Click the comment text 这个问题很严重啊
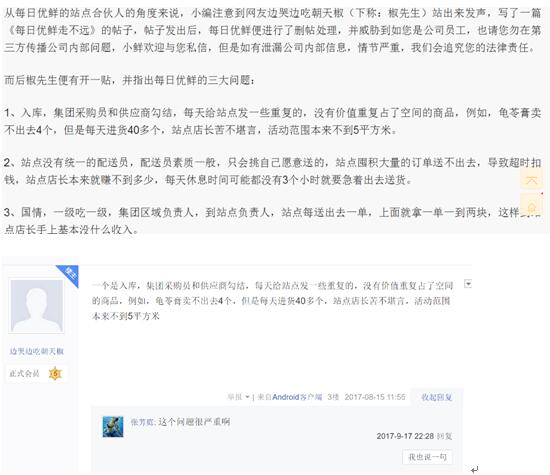Viewport: 550px width, 475px height. [x=194, y=422]
